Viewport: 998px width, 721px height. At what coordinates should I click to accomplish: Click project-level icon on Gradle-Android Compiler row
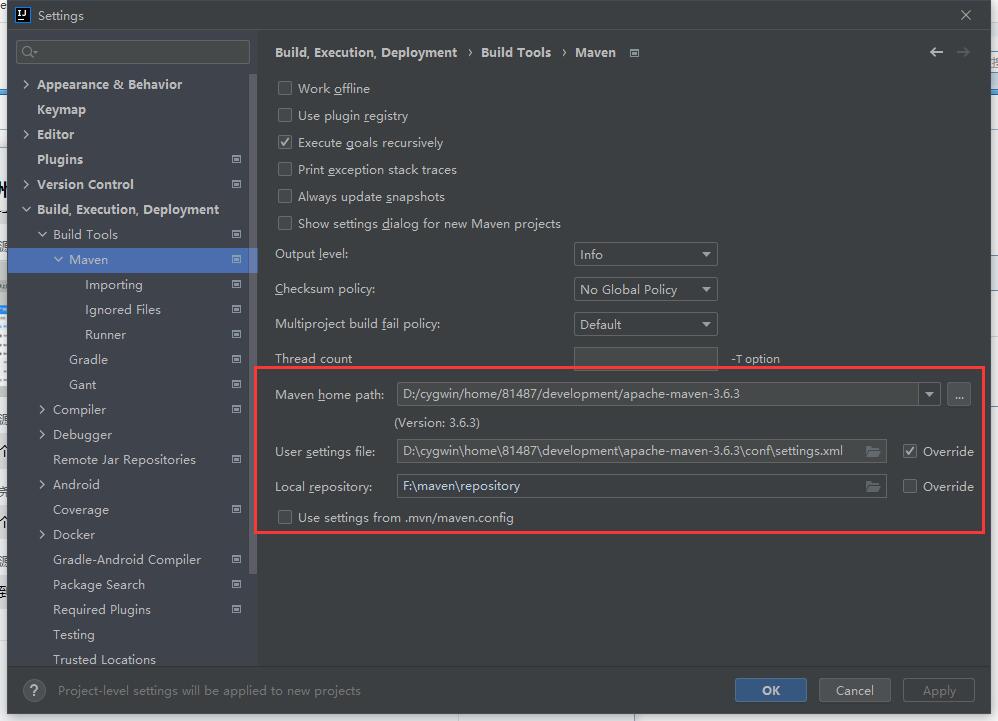click(236, 559)
